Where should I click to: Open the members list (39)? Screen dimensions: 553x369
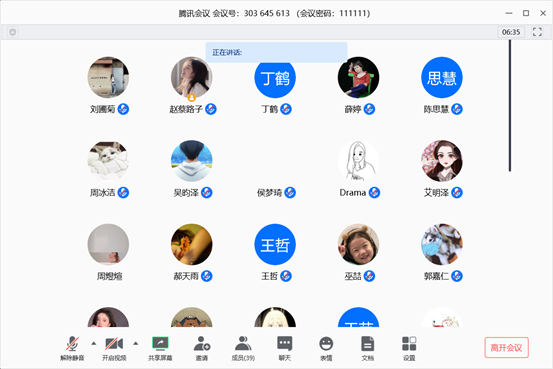pos(243,348)
